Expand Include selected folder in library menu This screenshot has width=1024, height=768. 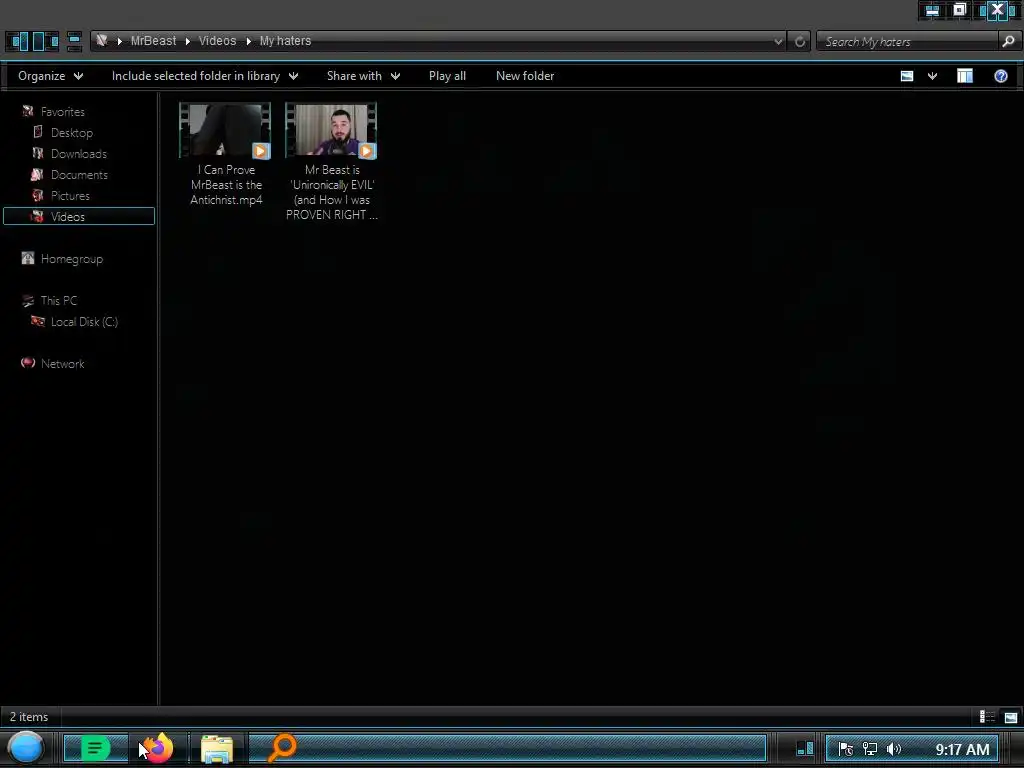click(204, 76)
